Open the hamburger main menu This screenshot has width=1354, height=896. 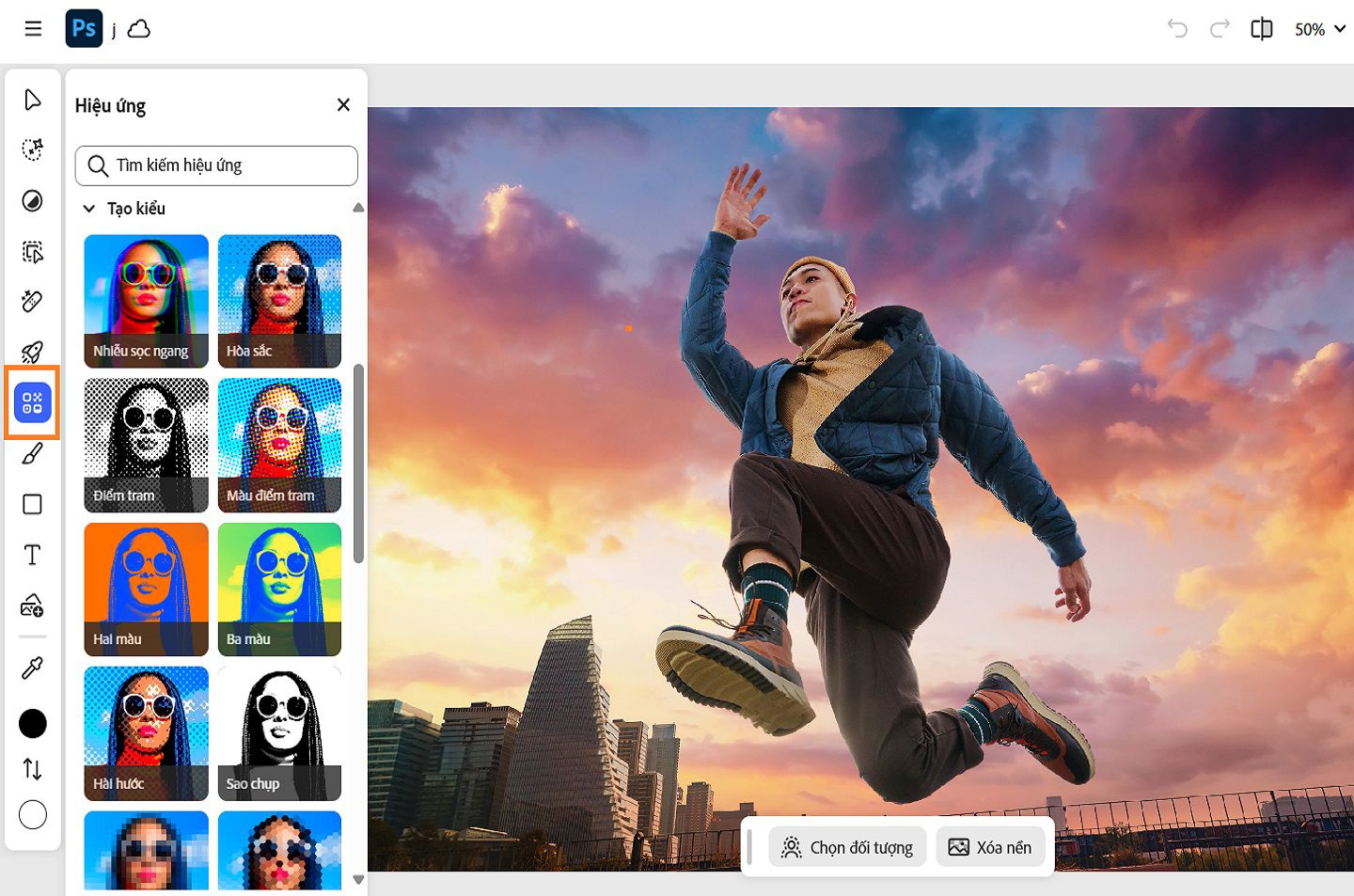pos(33,29)
